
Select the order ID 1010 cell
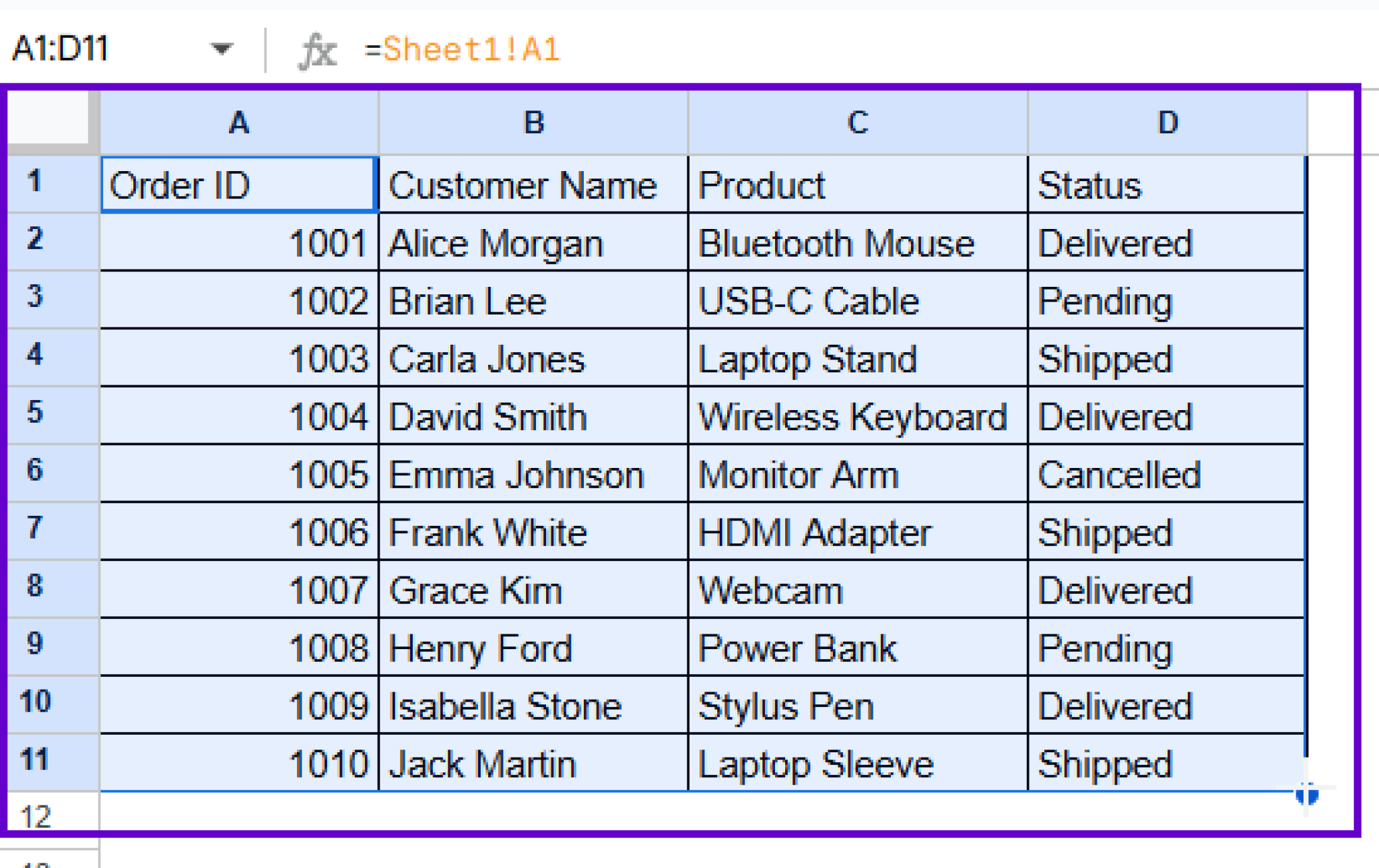tap(239, 762)
